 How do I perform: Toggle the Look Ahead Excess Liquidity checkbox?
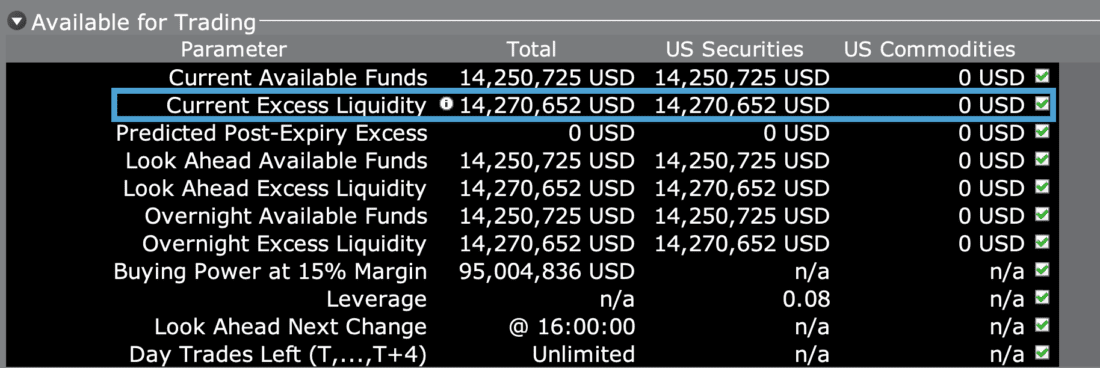tap(1042, 187)
